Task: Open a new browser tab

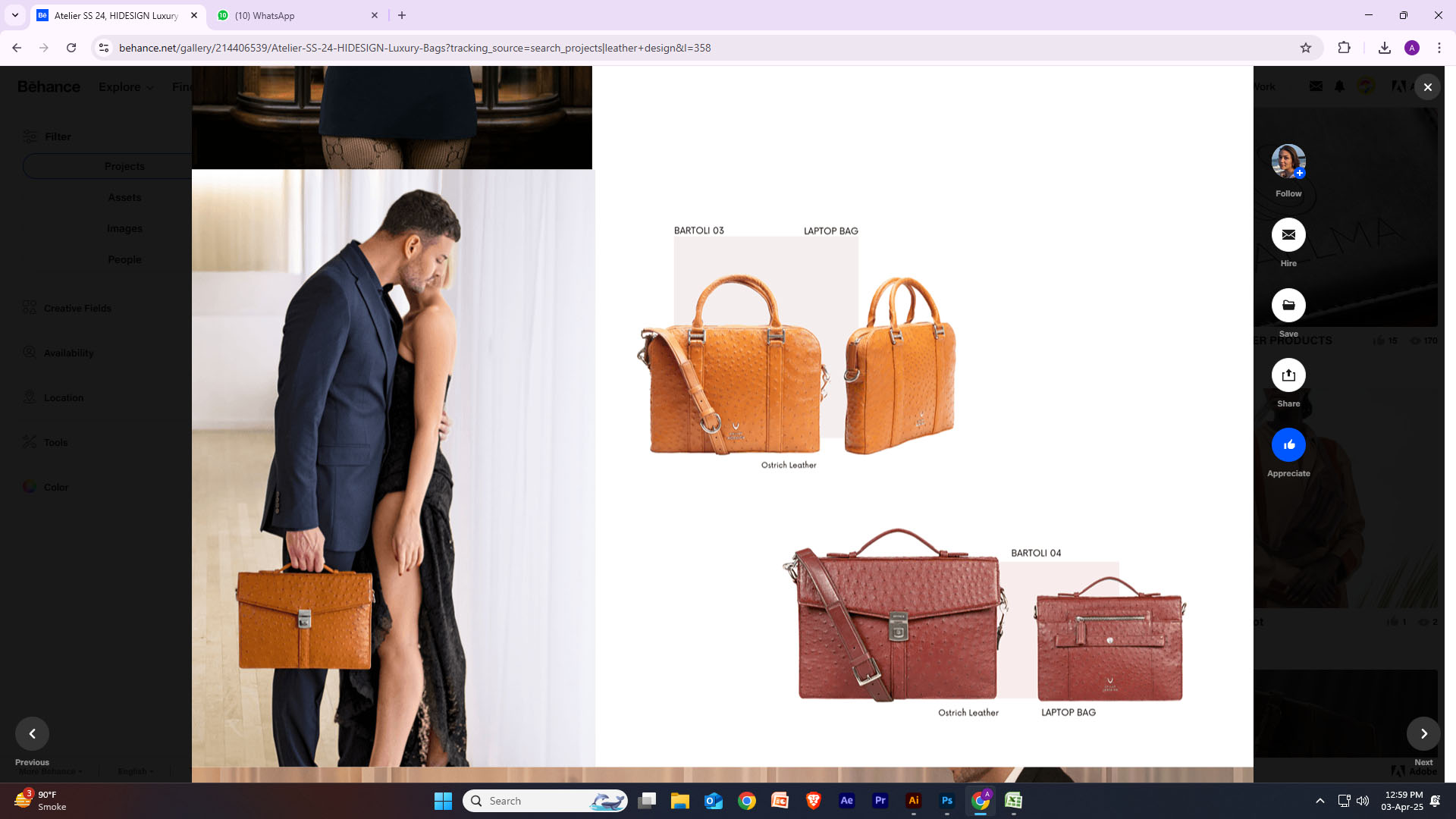Action: tap(402, 15)
